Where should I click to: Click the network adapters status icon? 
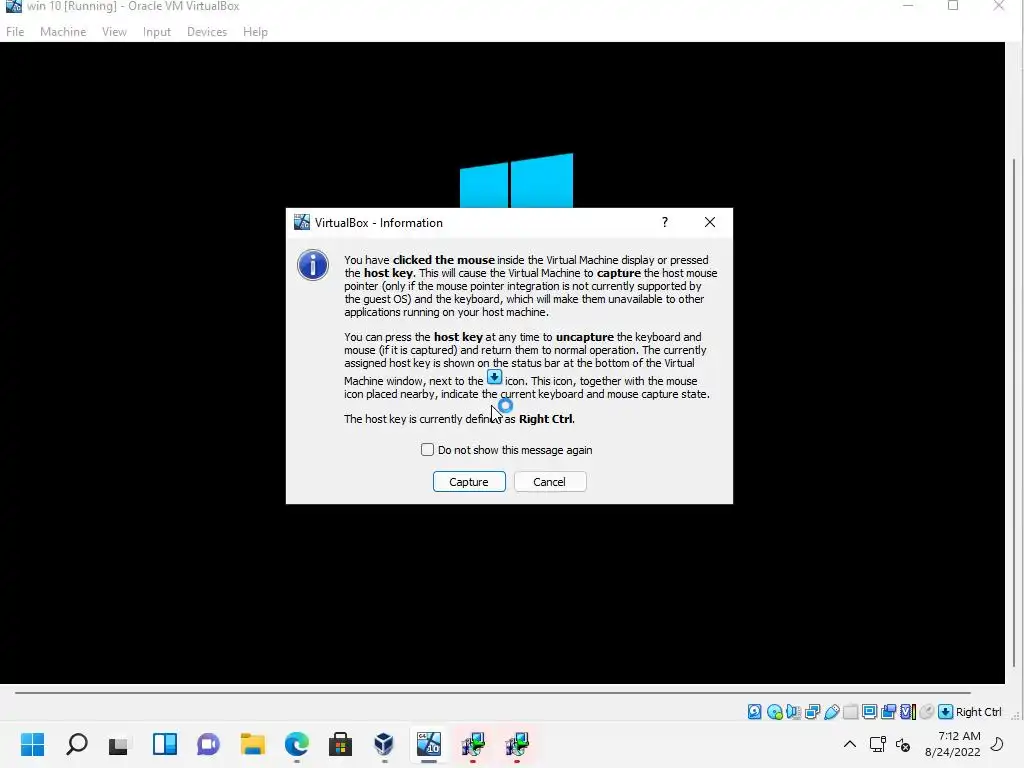tap(812, 712)
